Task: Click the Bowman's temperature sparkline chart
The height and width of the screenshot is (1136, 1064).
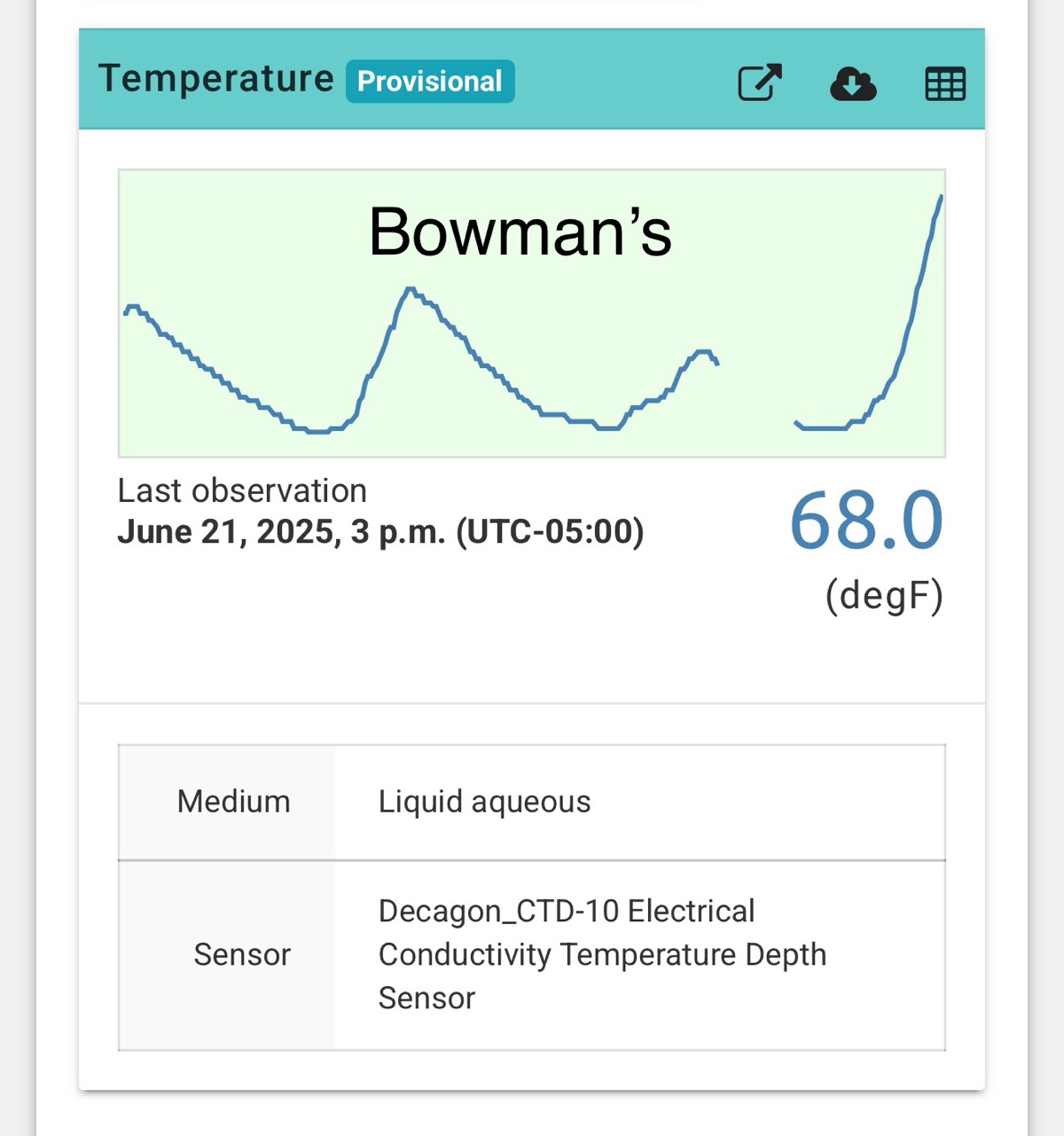Action: [532, 313]
